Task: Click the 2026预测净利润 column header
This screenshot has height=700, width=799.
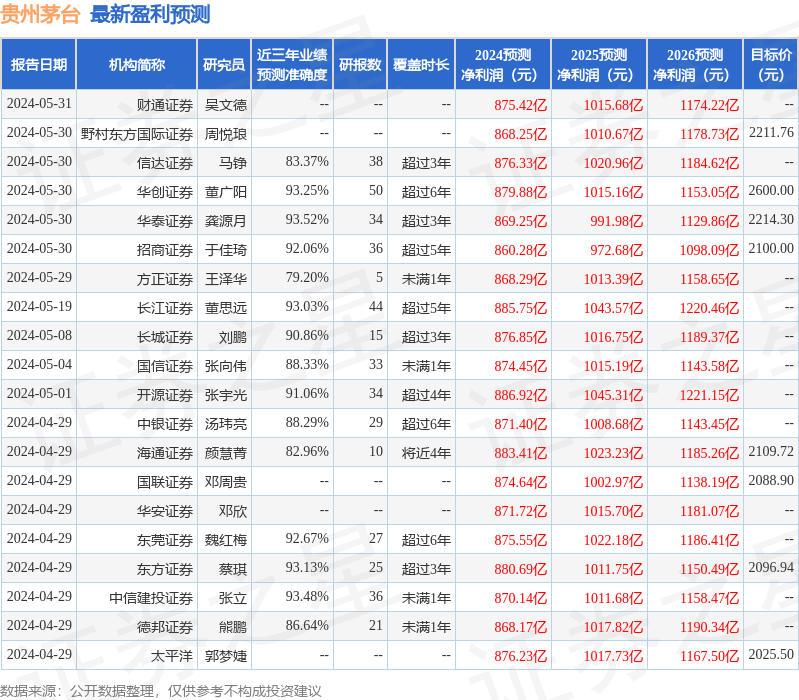Action: click(x=695, y=64)
